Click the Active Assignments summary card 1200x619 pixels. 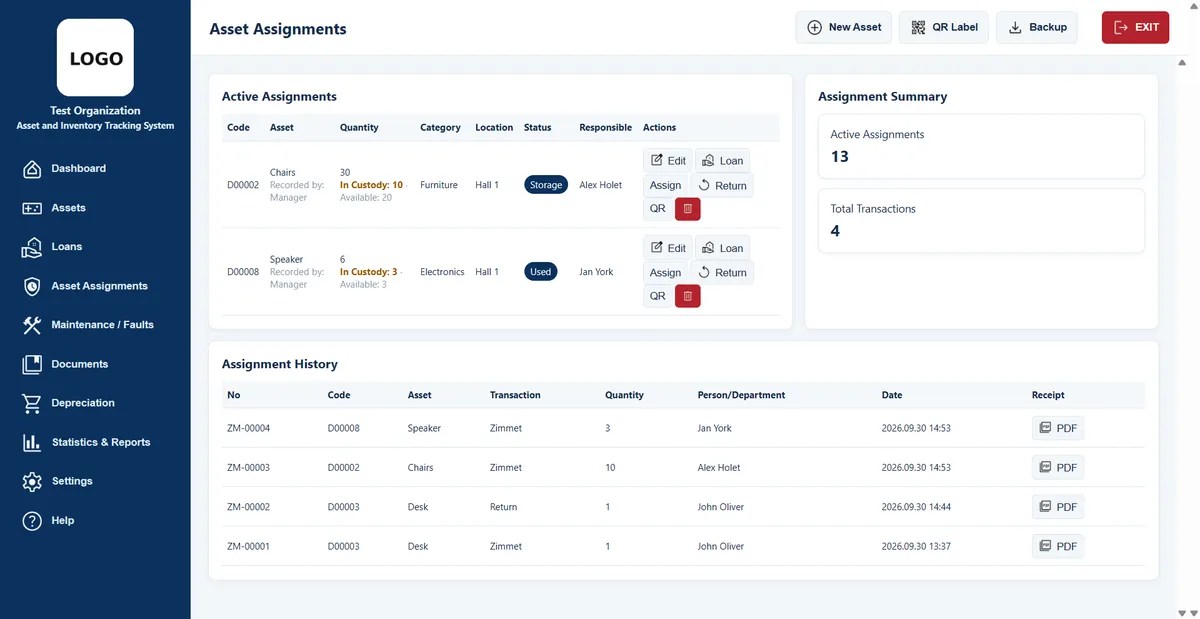pos(981,146)
